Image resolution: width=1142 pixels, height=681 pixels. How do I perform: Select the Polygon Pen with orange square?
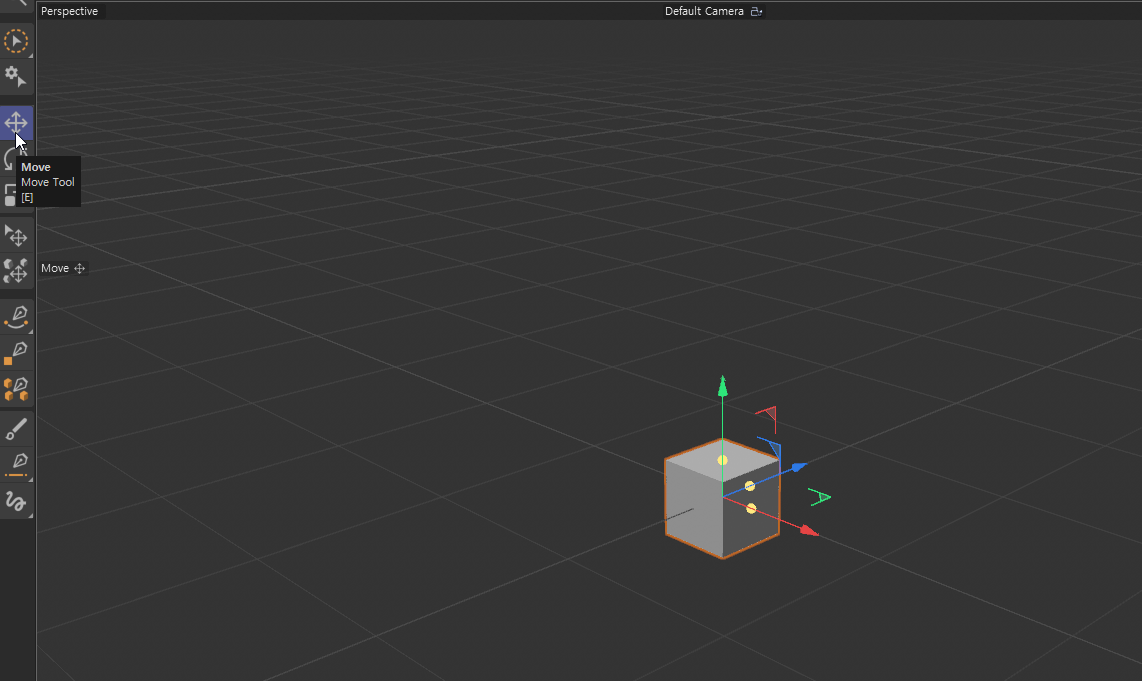(16, 353)
